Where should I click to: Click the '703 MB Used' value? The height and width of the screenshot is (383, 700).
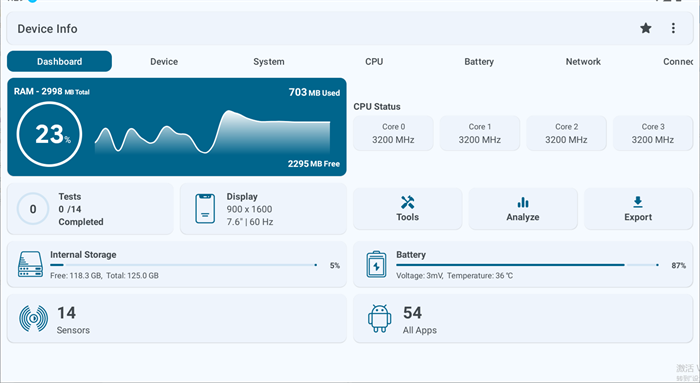tap(314, 92)
